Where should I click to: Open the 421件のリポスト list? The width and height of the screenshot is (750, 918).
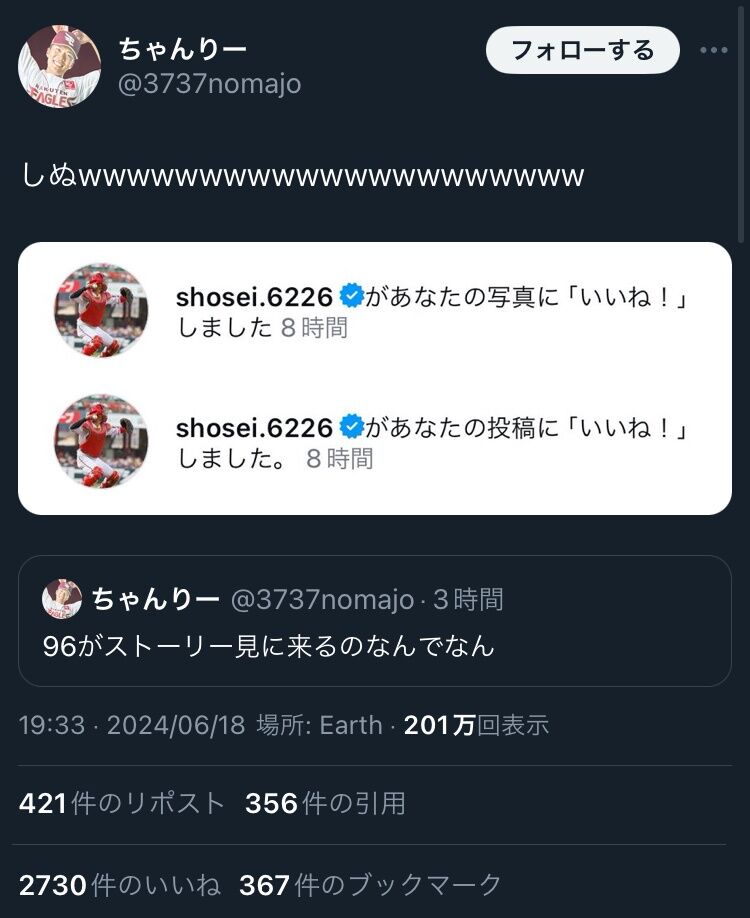(122, 803)
